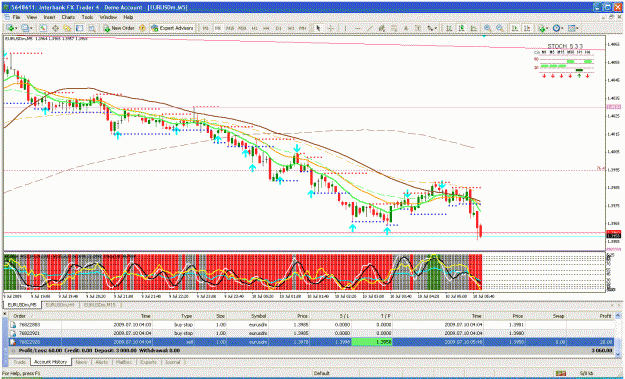Image resolution: width=625 pixels, height=379 pixels.
Task: Select the text label tool icon
Action: click(418, 28)
